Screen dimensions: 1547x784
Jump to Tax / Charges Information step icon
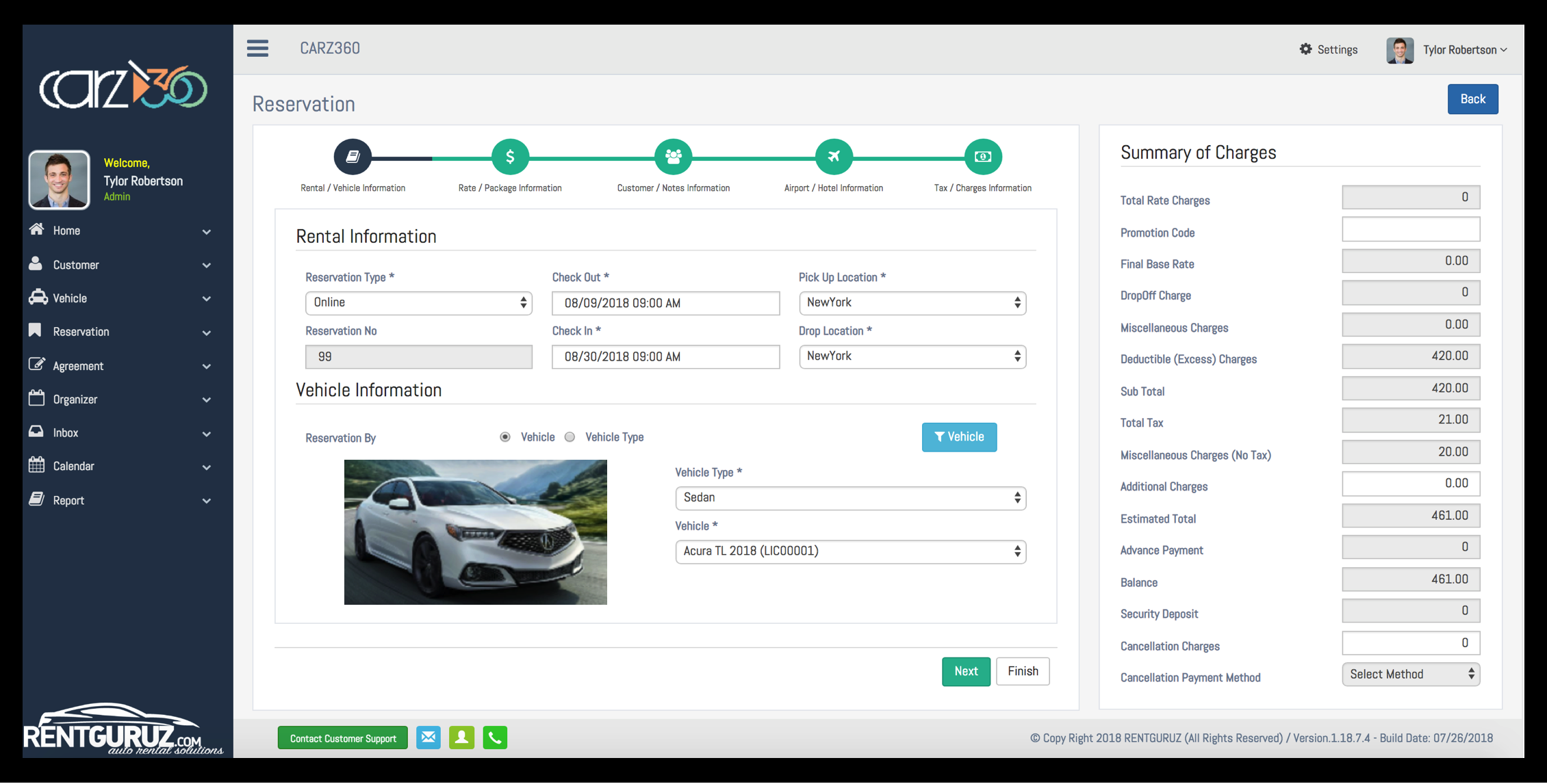coord(982,157)
